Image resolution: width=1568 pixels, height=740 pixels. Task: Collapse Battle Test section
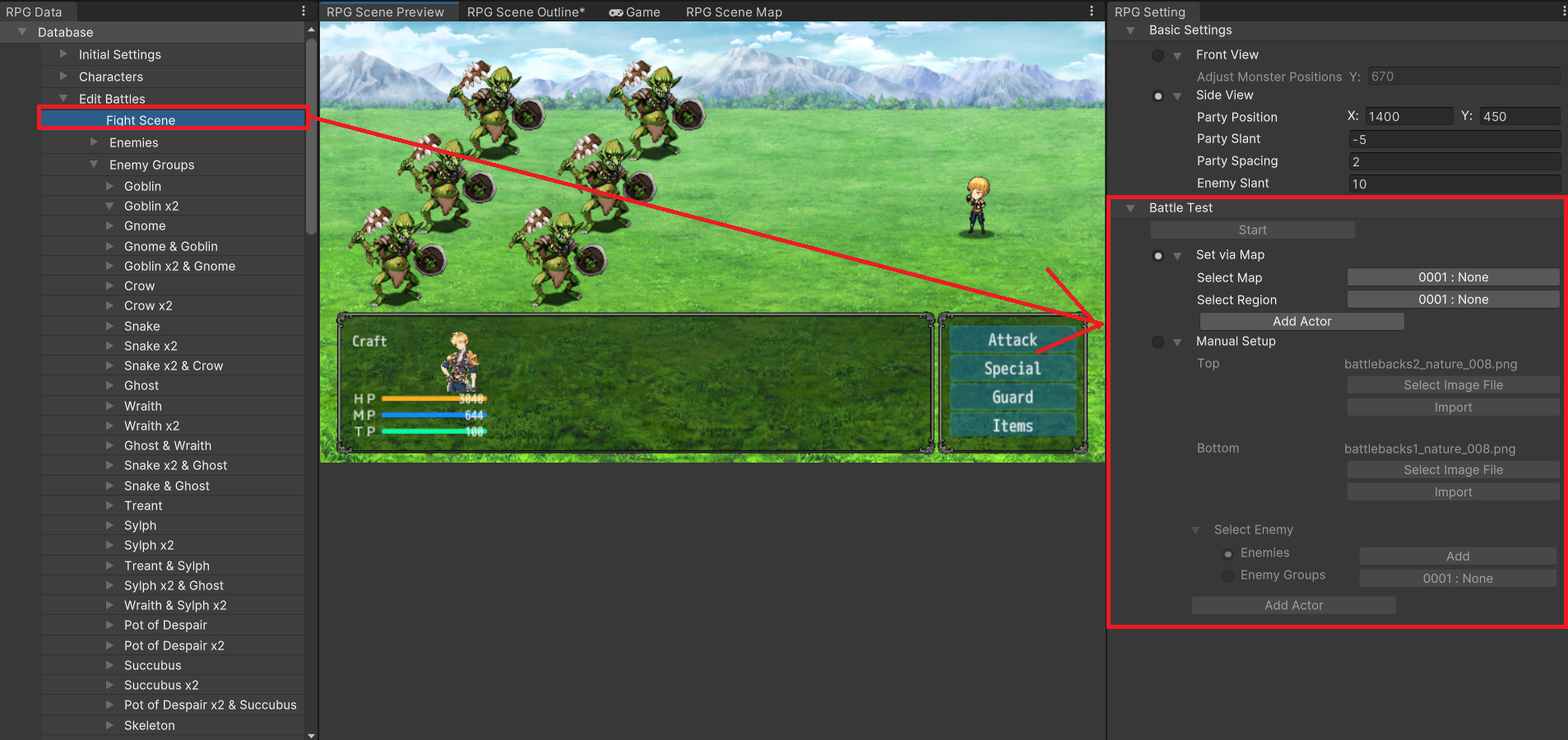pyautogui.click(x=1130, y=208)
